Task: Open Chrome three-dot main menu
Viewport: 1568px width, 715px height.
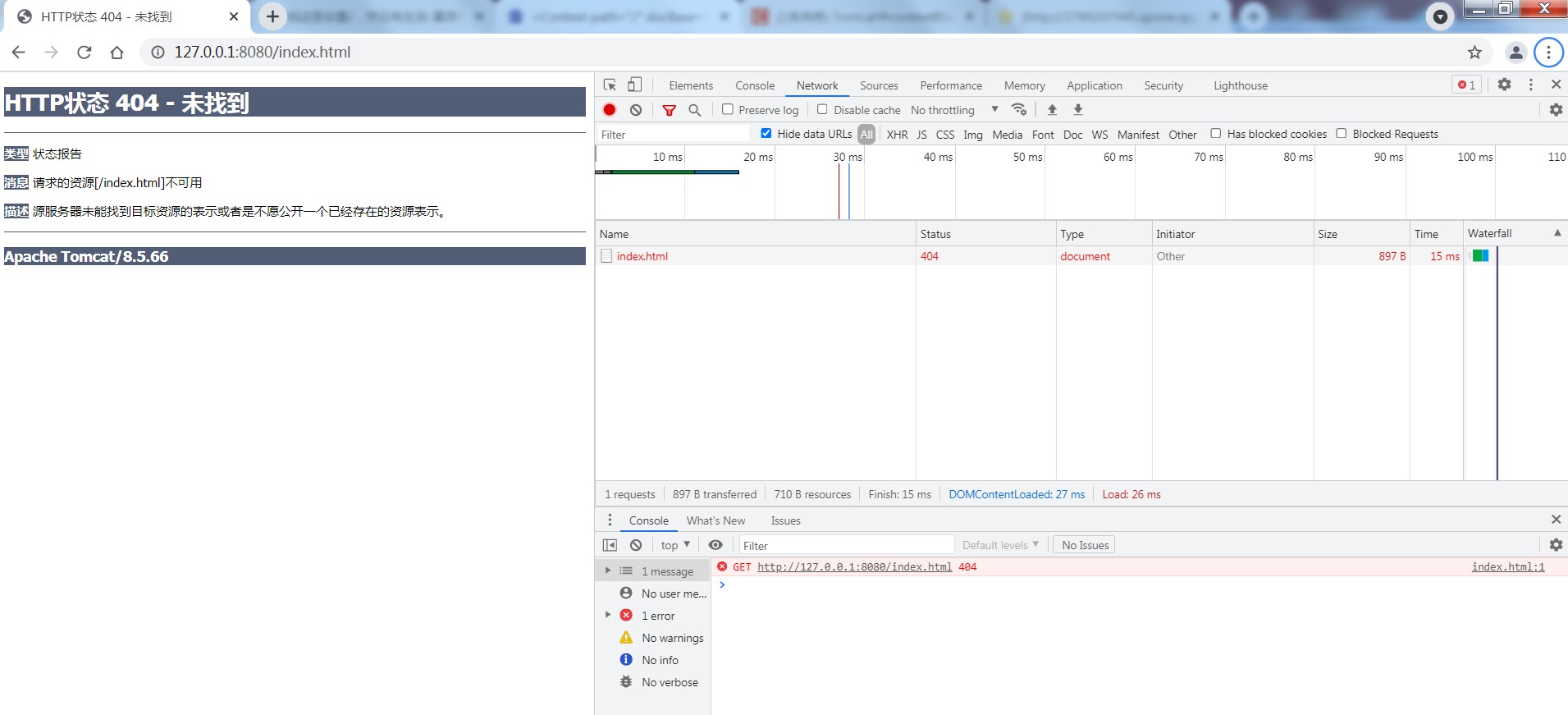Action: click(x=1548, y=52)
